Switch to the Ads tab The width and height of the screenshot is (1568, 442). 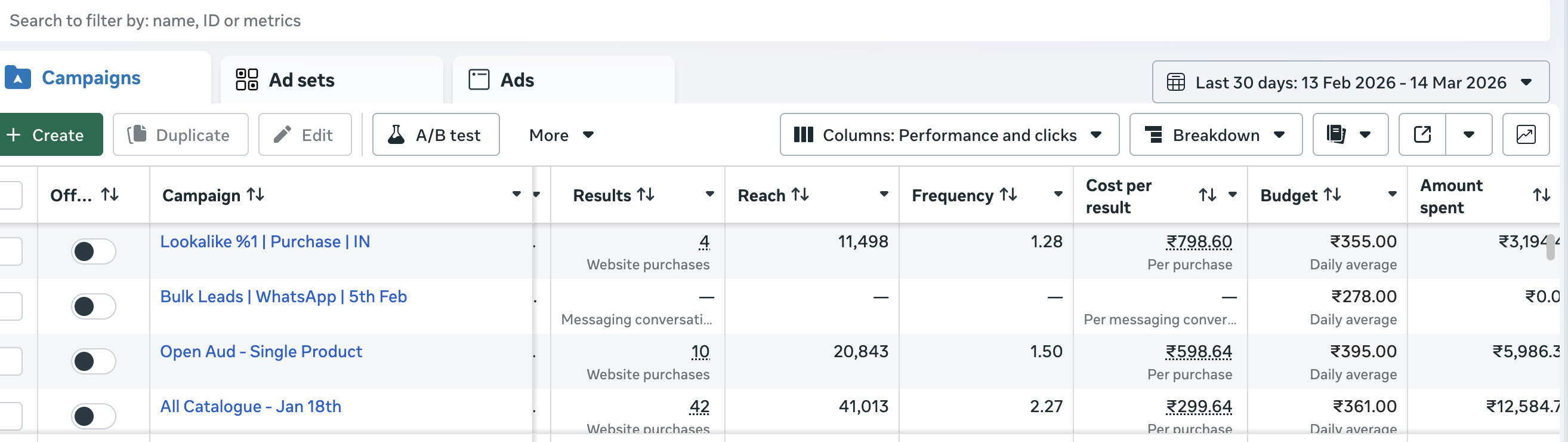(564, 80)
